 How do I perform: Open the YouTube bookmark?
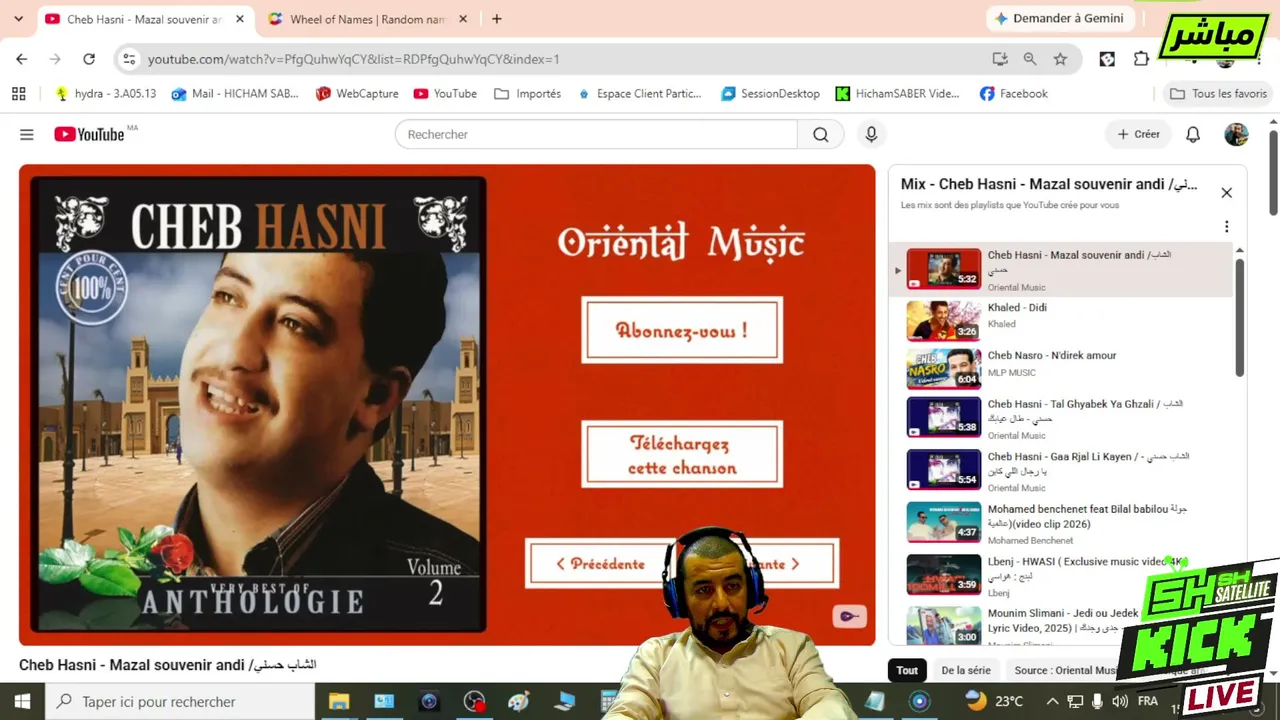(x=445, y=94)
